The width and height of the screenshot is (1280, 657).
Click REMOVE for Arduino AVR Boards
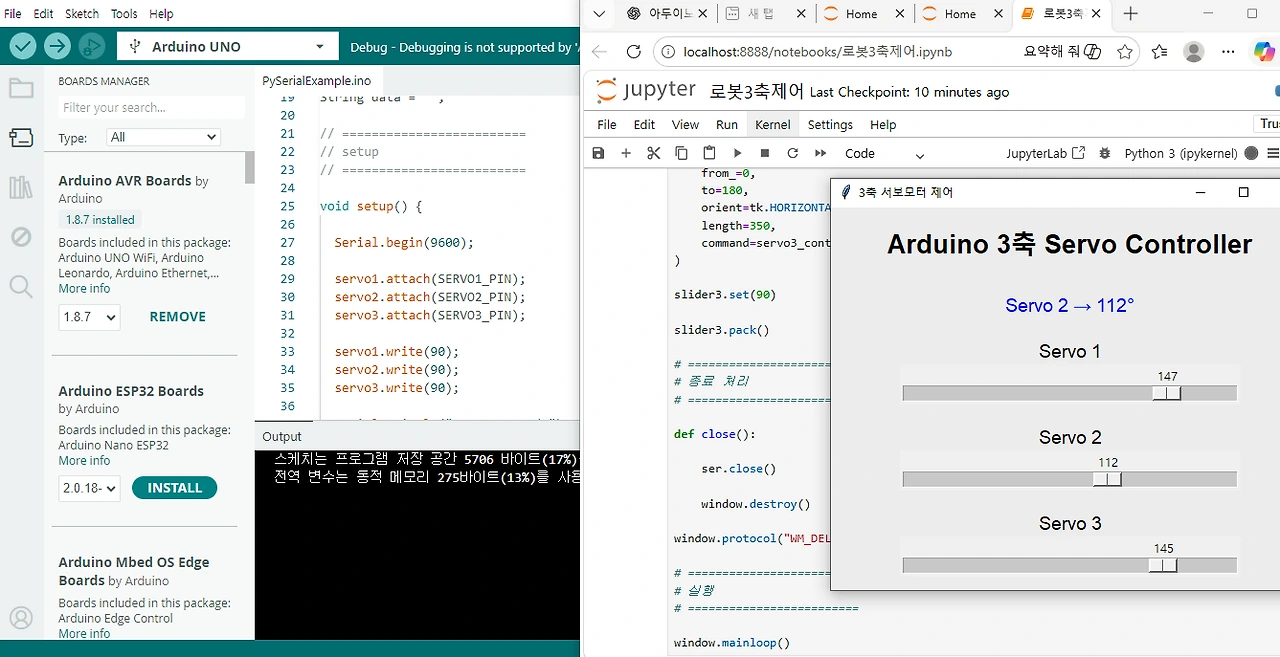click(178, 317)
